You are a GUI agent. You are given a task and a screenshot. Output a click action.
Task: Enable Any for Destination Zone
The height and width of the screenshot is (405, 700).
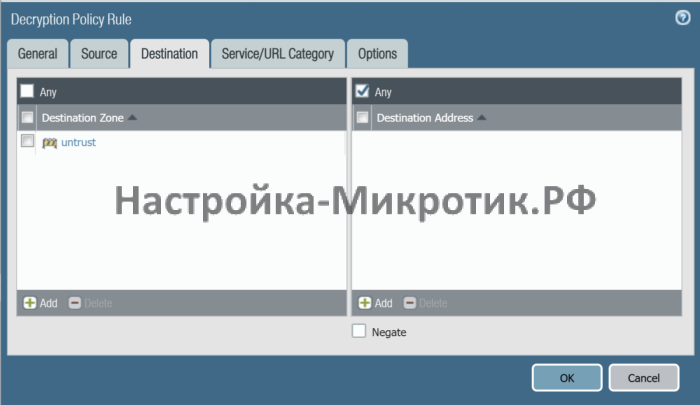tap(27, 91)
